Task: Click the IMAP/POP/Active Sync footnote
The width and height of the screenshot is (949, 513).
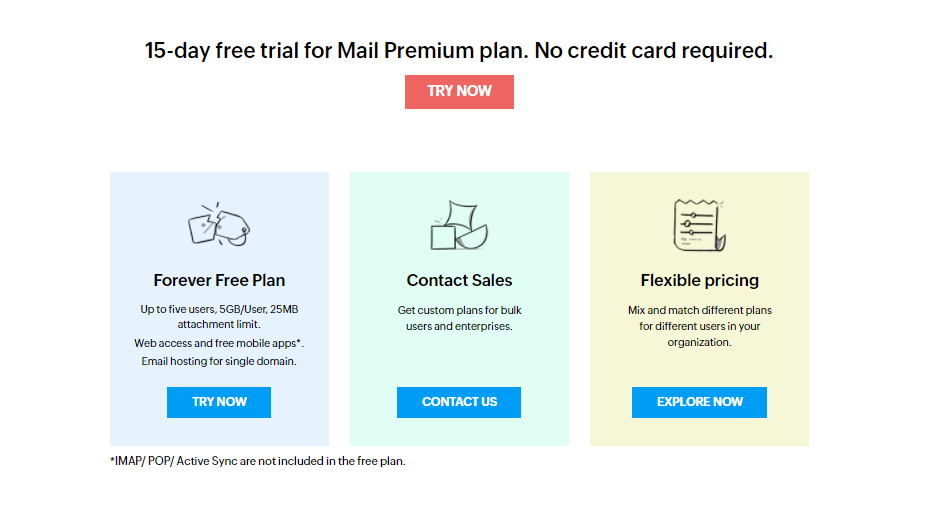Action: tap(257, 461)
